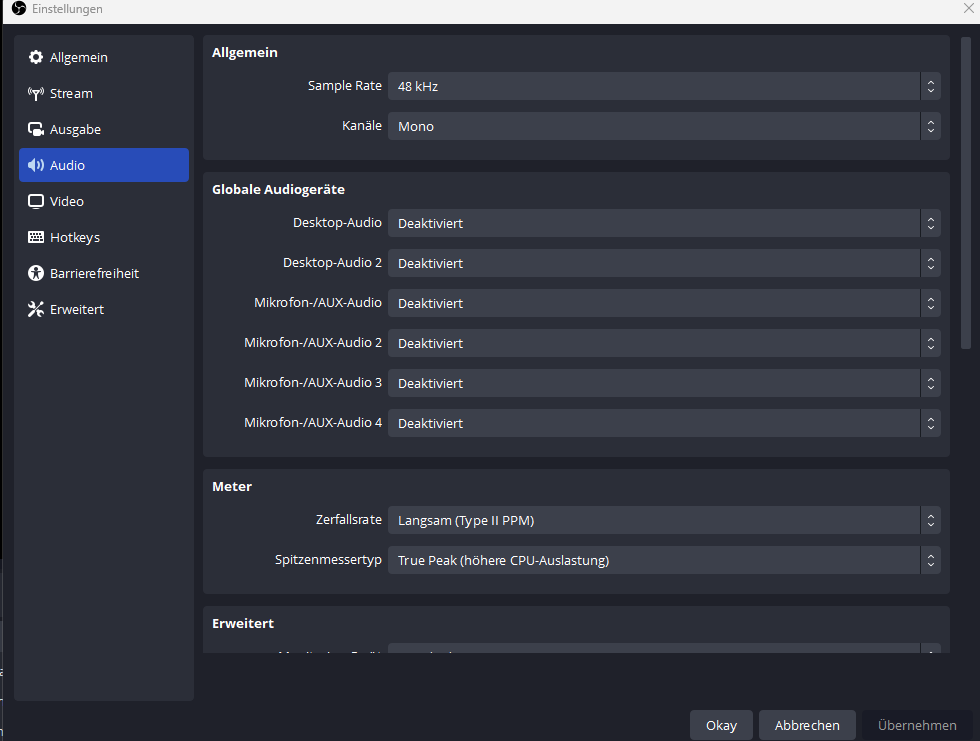The image size is (980, 741).
Task: Confirm settings with the Okay button
Action: pos(721,725)
